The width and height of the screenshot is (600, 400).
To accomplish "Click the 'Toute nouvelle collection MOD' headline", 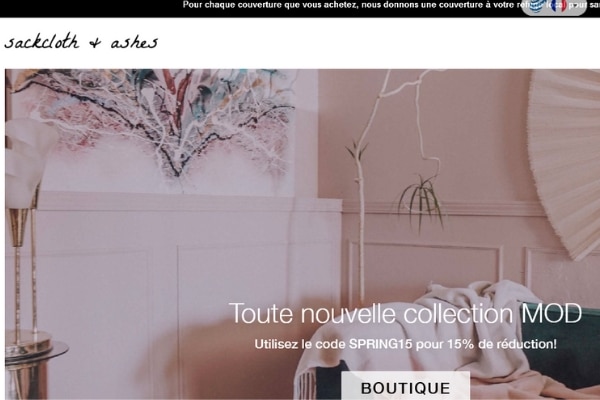I will (x=405, y=313).
